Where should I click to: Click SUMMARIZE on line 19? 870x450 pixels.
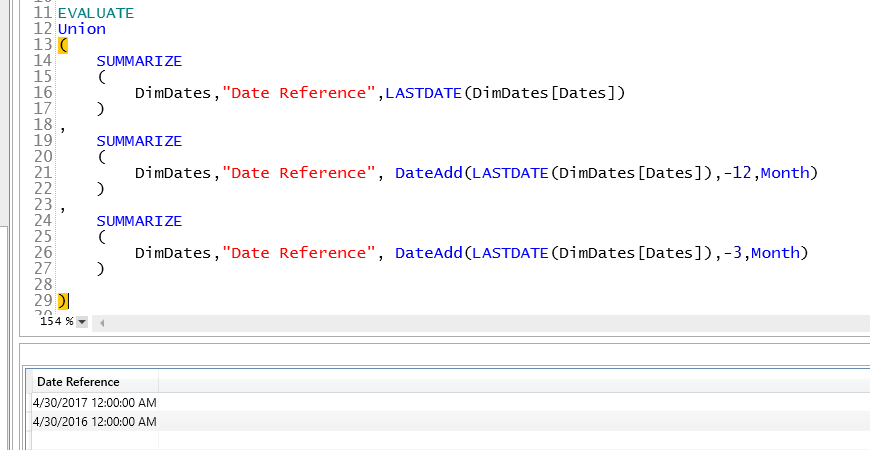139,141
